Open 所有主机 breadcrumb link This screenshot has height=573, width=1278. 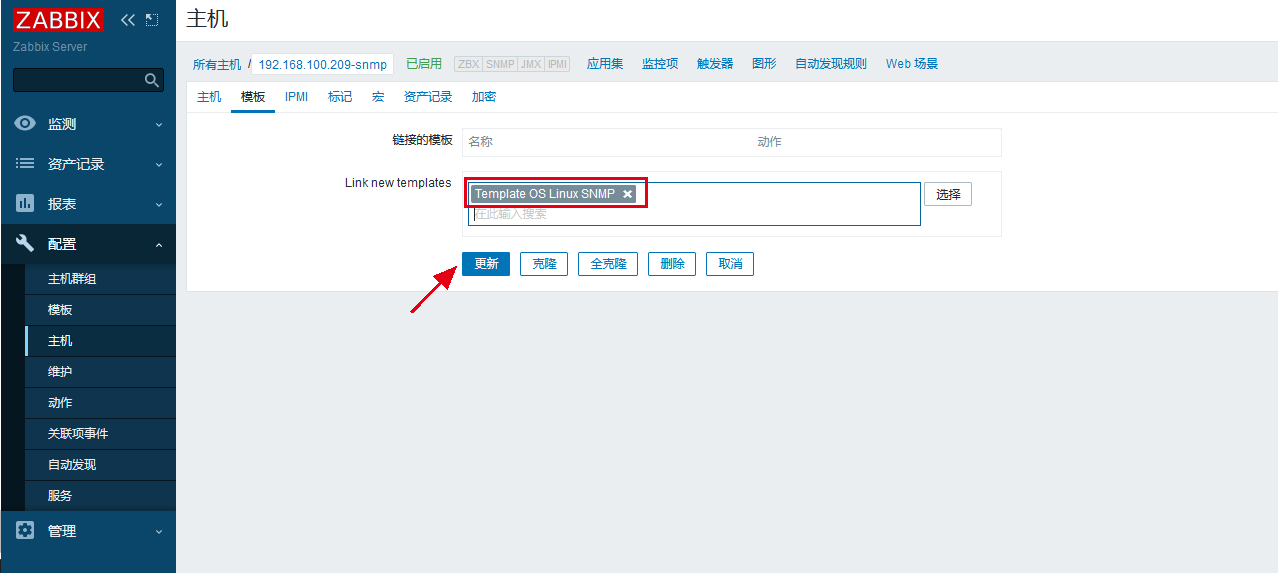[x=217, y=64]
